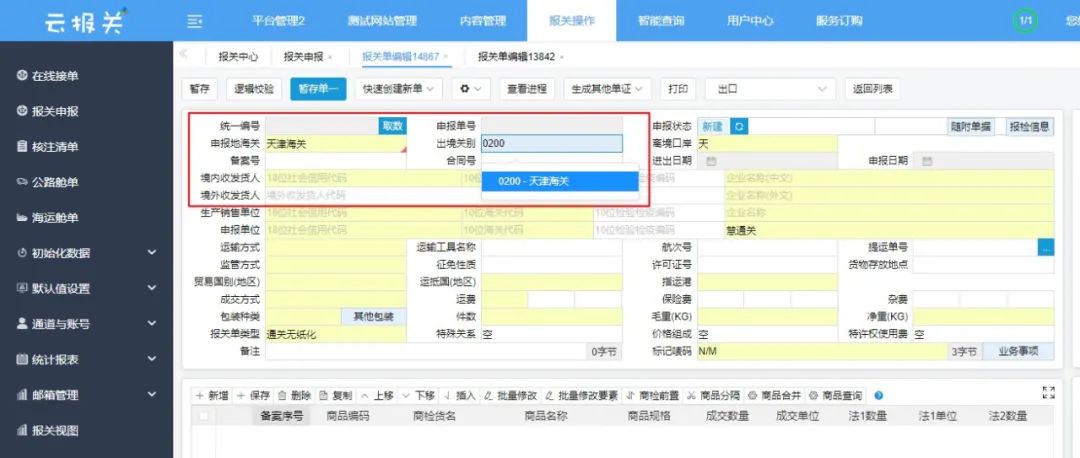Open the gear settings dropdown

click(x=471, y=89)
